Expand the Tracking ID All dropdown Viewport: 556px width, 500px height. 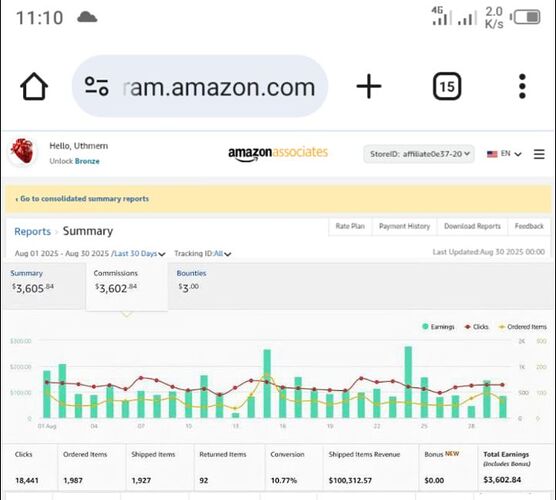[x=202, y=254]
